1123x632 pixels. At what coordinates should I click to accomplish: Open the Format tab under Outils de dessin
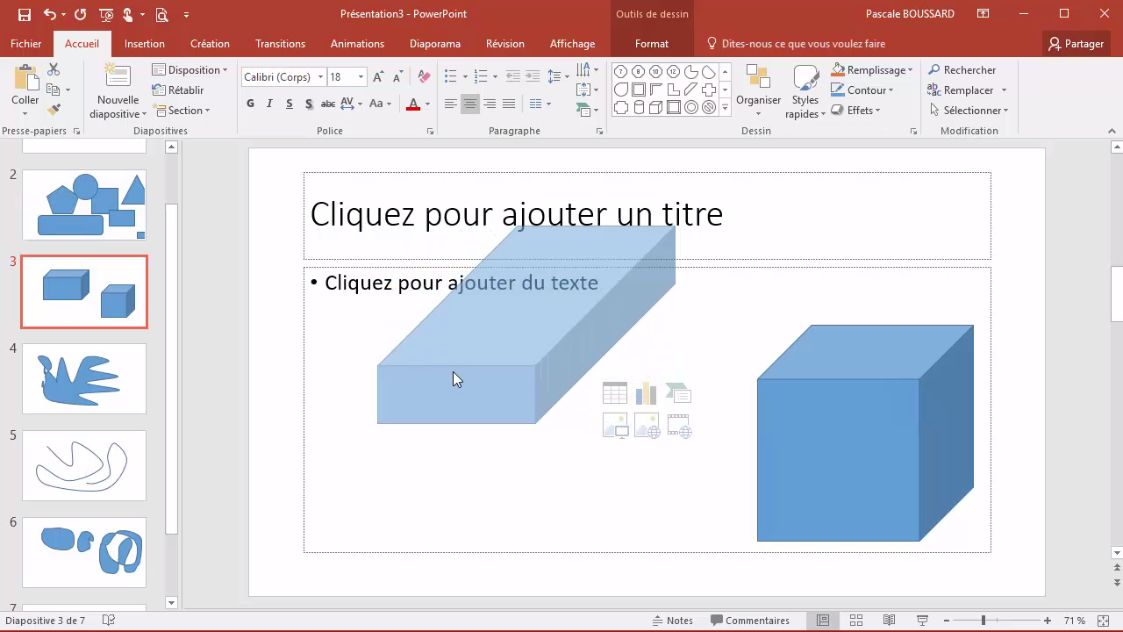click(651, 43)
